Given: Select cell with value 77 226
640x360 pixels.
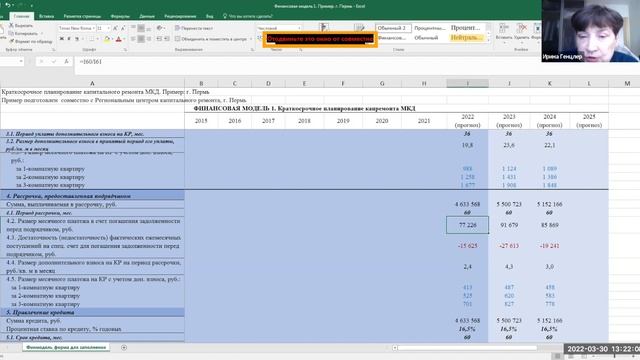Looking at the screenshot, I should (x=467, y=225).
